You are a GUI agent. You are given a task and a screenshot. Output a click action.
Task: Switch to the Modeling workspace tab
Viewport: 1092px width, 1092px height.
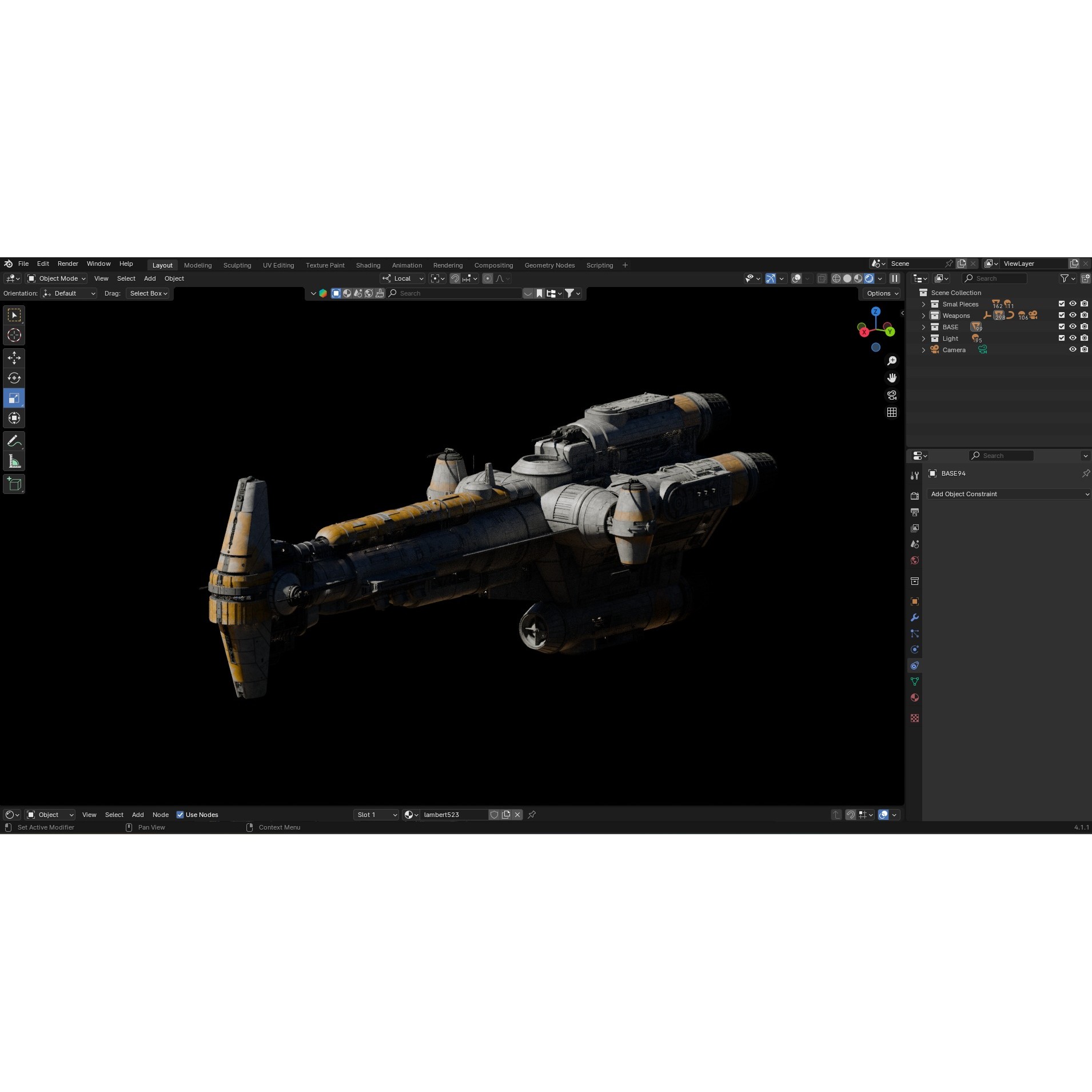(198, 265)
